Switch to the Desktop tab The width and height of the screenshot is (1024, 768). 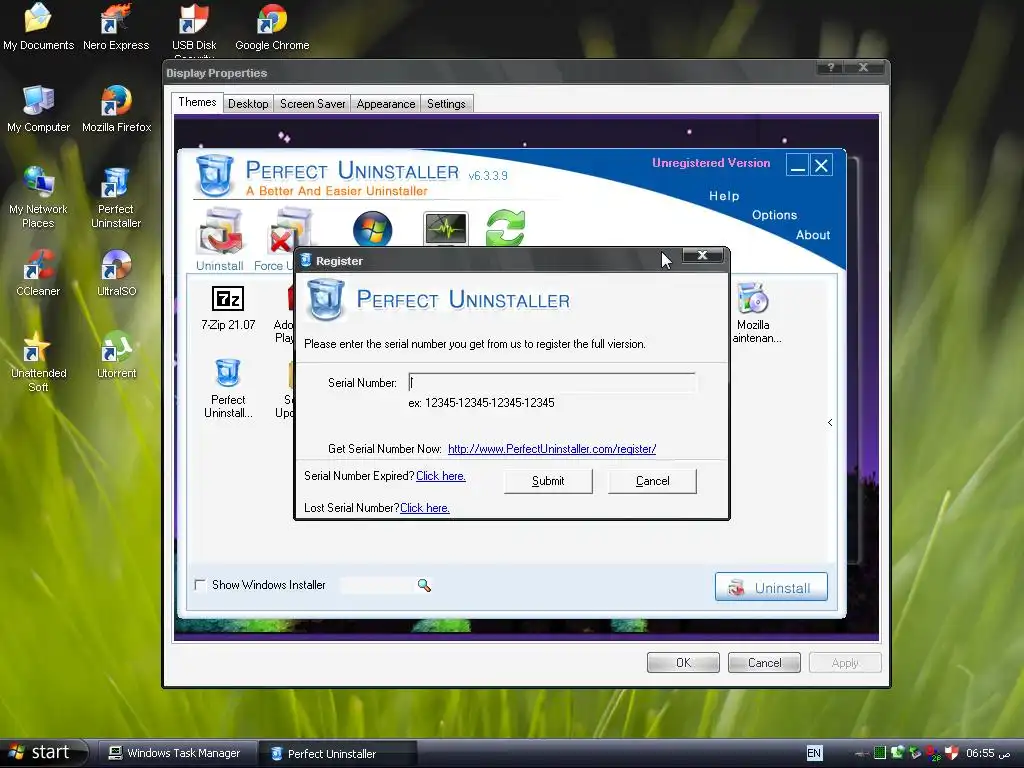[248, 104]
